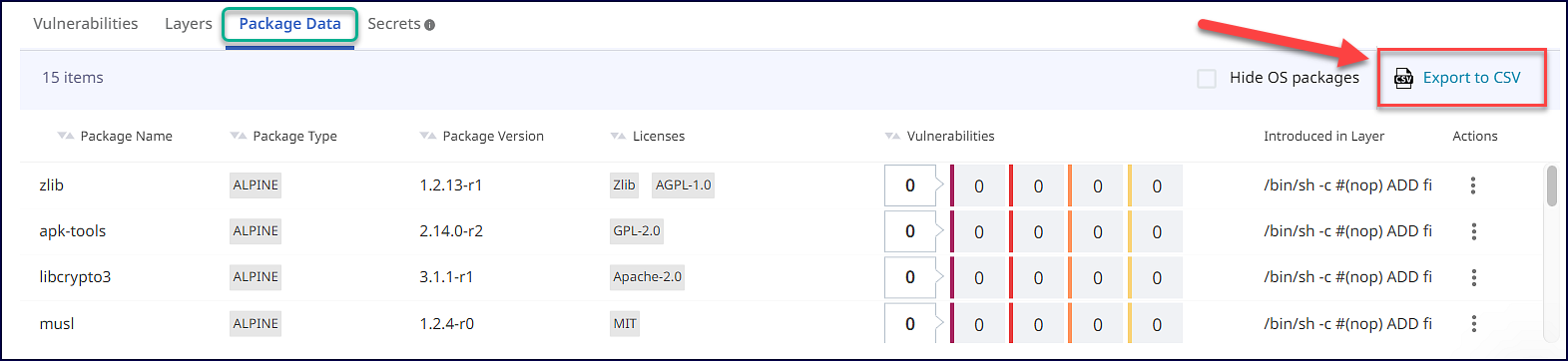Open actions menu for apk-tools row

click(1473, 231)
